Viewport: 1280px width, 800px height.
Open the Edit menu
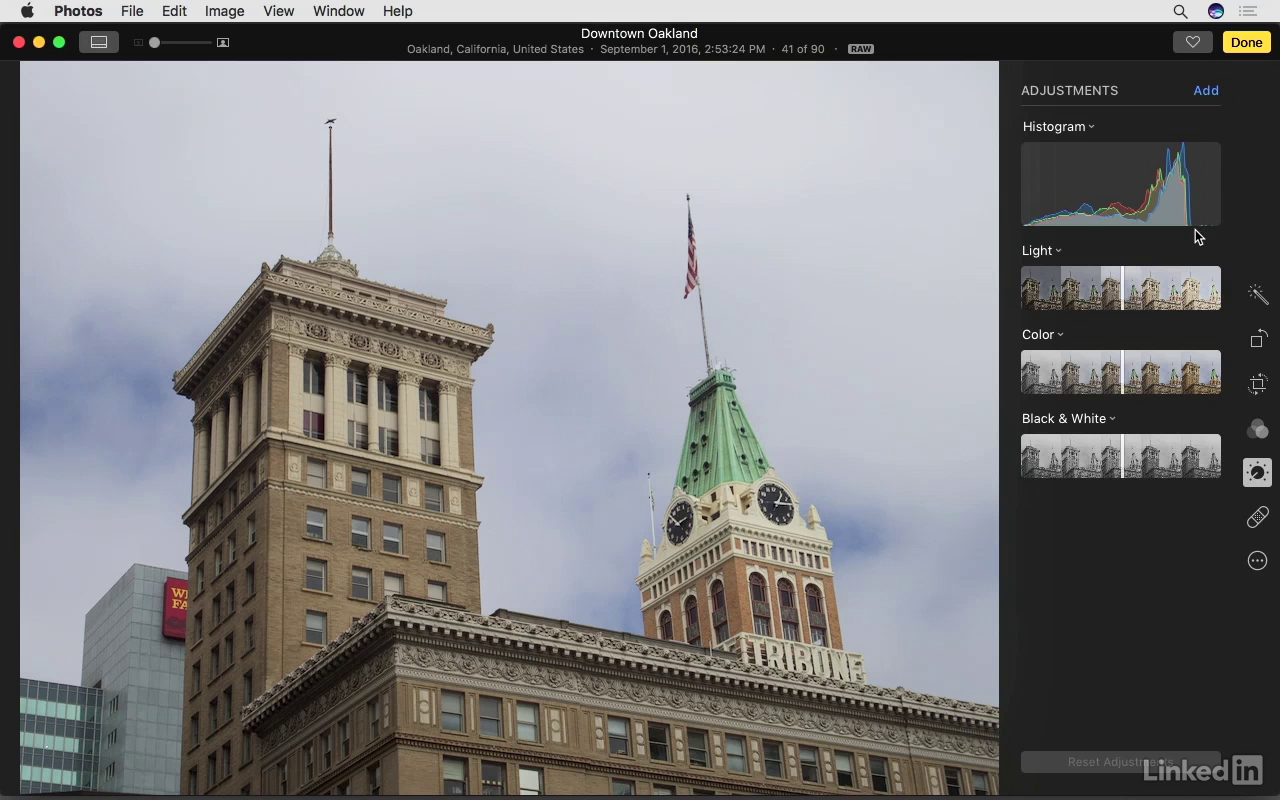pos(174,11)
